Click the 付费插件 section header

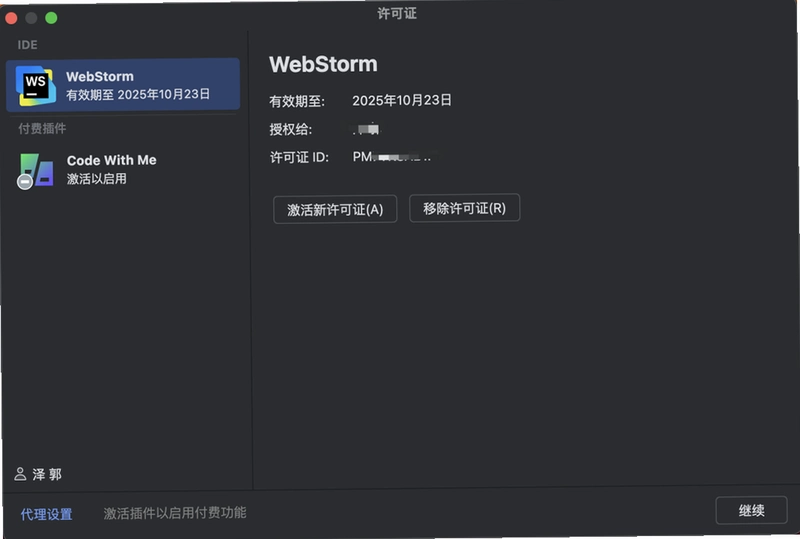pyautogui.click(x=42, y=128)
